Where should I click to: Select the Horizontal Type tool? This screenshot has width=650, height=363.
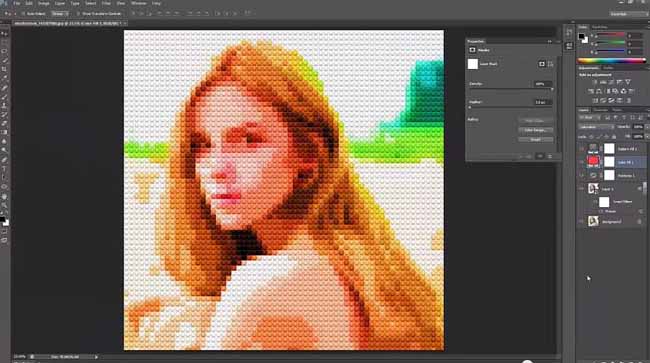(x=5, y=169)
